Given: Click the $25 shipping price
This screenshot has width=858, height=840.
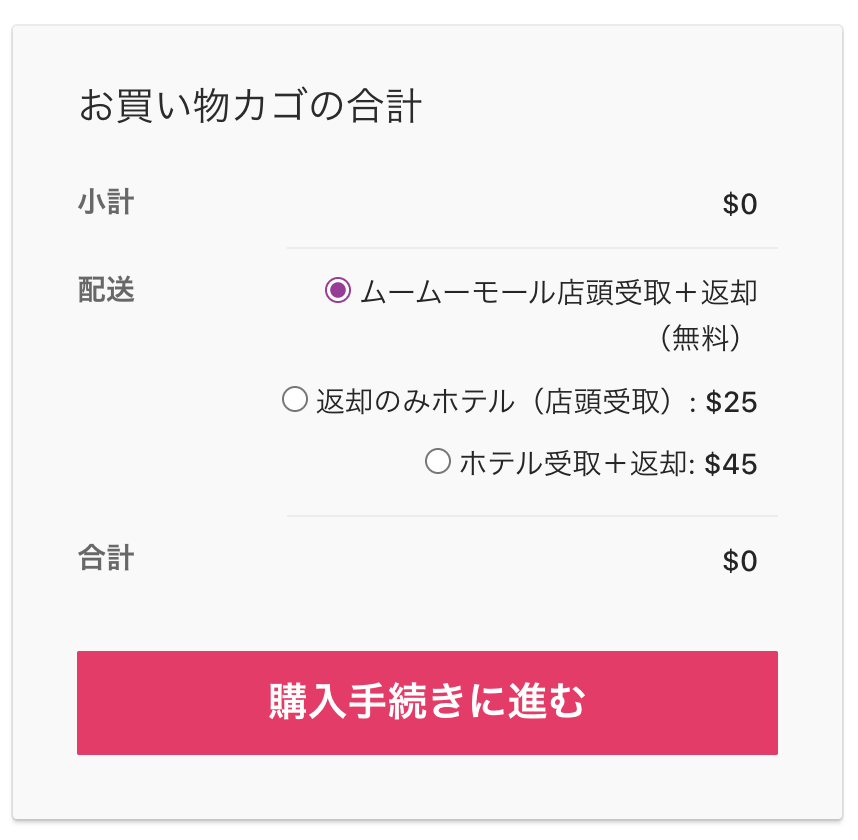Looking at the screenshot, I should [731, 403].
